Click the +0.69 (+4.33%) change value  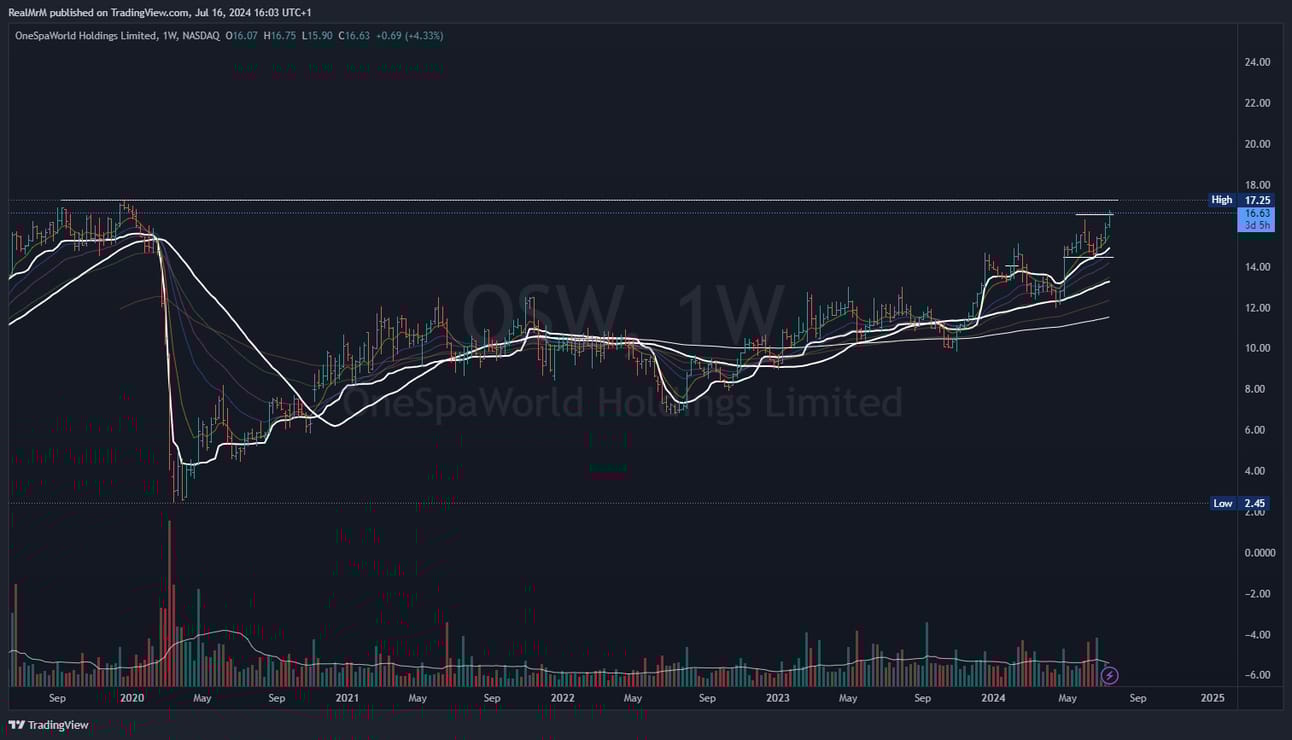[410, 36]
